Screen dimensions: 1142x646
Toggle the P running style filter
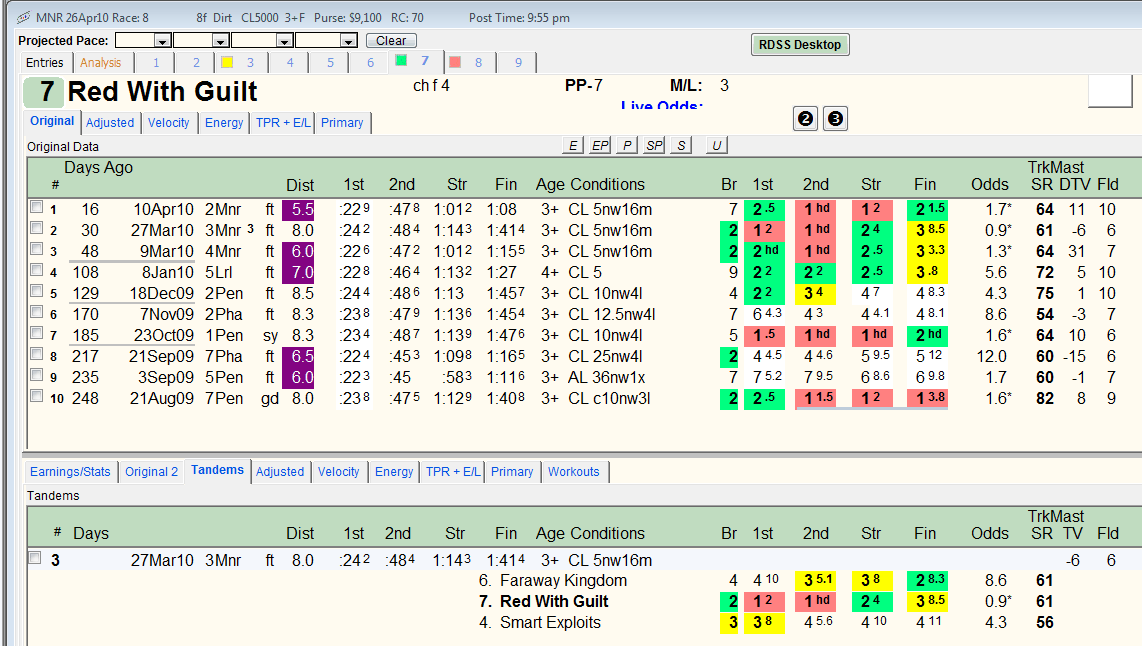(x=626, y=146)
